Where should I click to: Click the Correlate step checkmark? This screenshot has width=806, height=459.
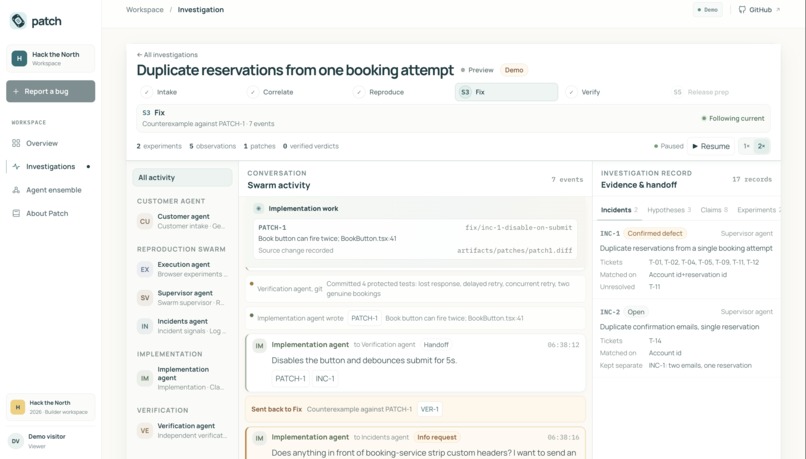tap(252, 92)
